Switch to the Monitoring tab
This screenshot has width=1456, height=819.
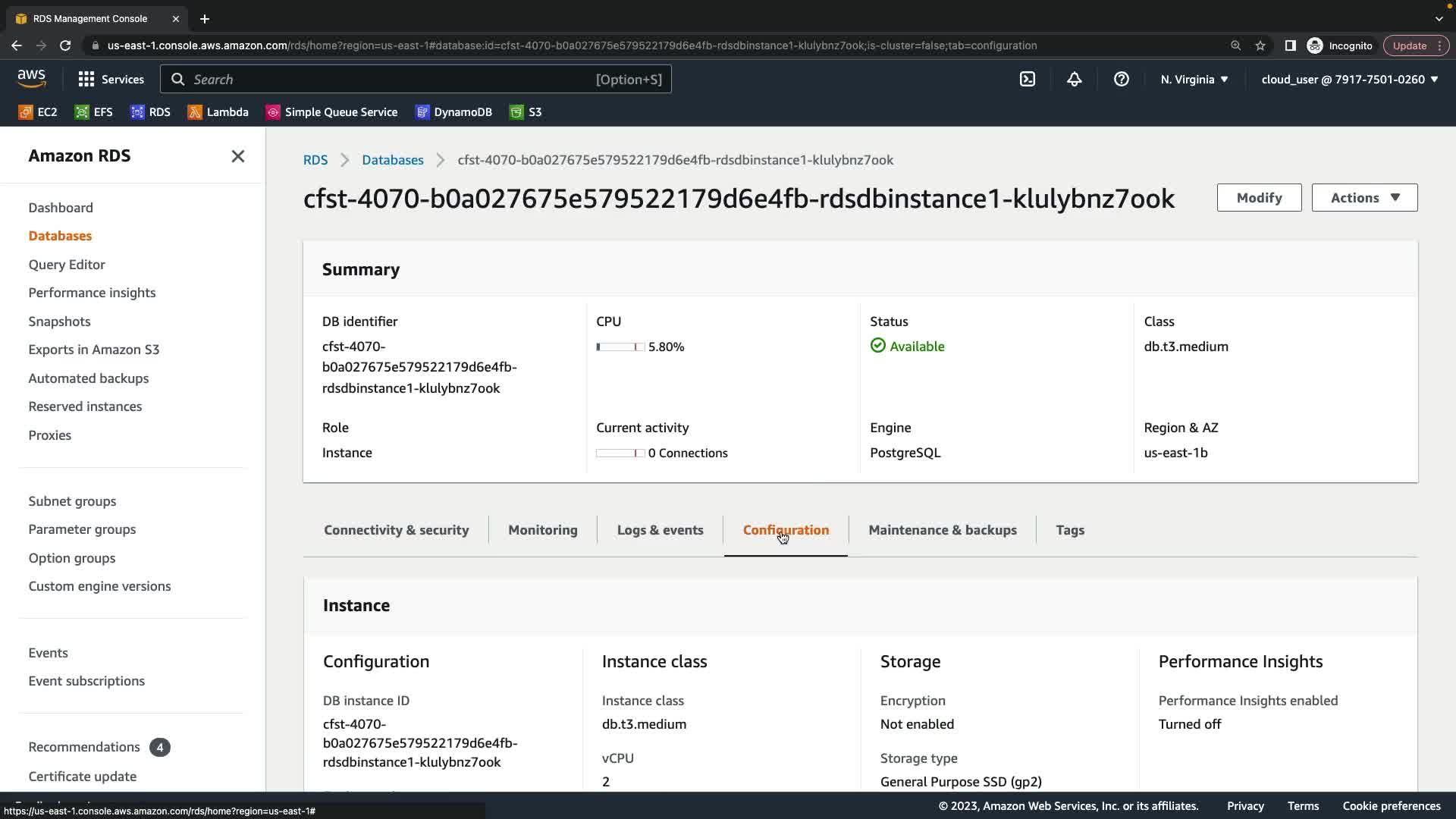point(542,530)
